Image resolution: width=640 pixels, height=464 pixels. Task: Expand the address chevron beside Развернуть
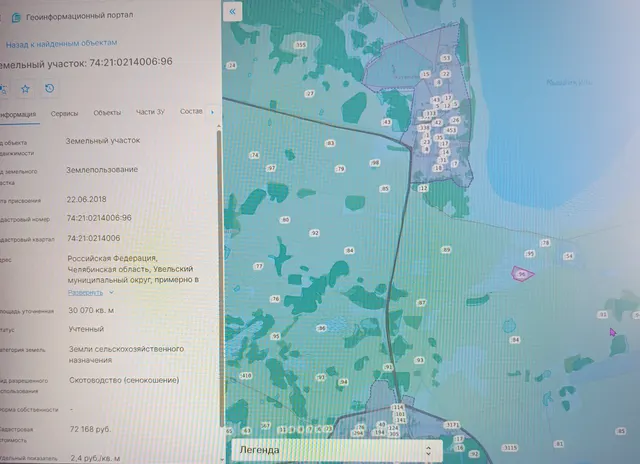point(111,293)
